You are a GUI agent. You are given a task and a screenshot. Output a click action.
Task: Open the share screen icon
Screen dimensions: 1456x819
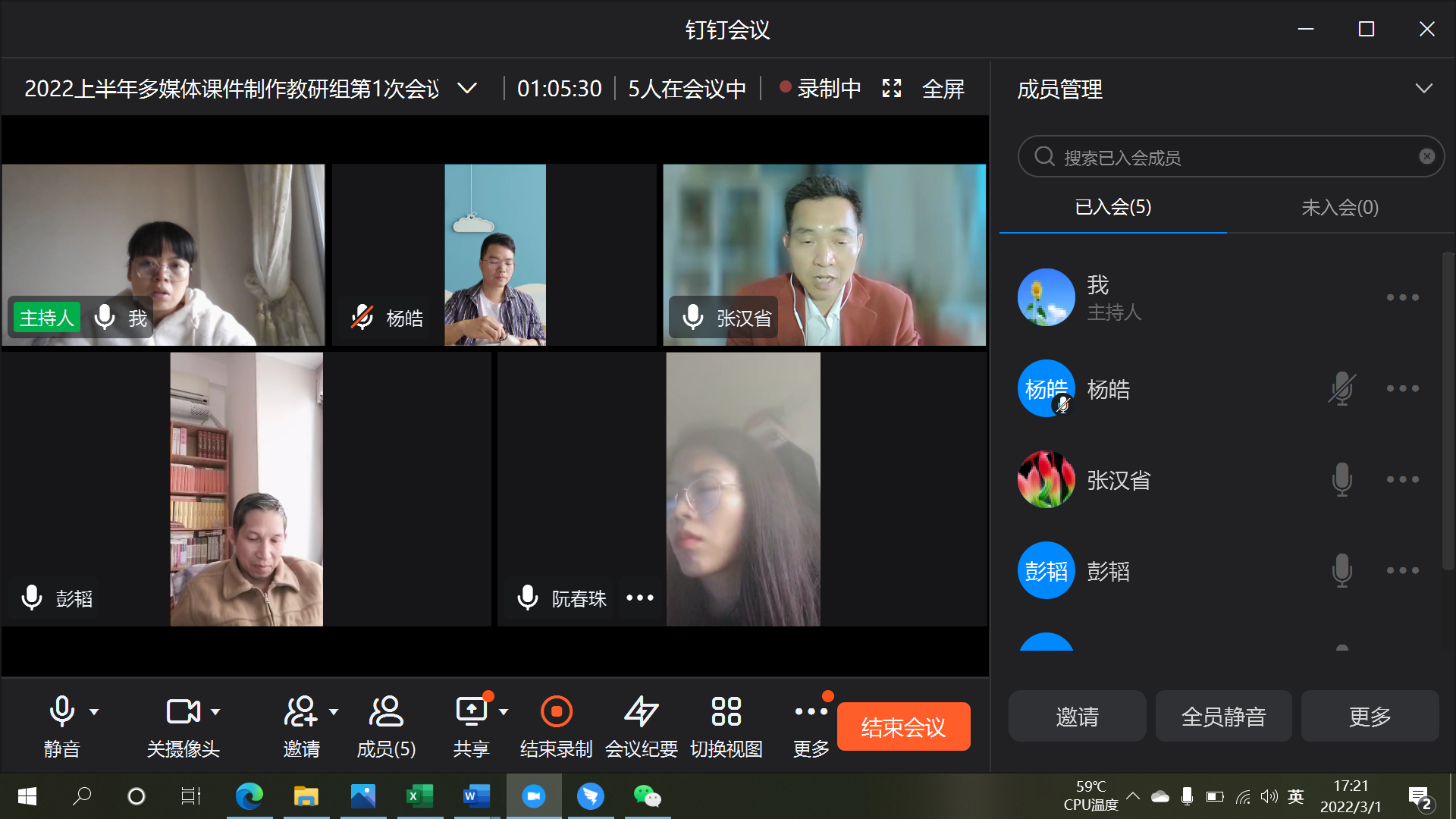point(472,712)
